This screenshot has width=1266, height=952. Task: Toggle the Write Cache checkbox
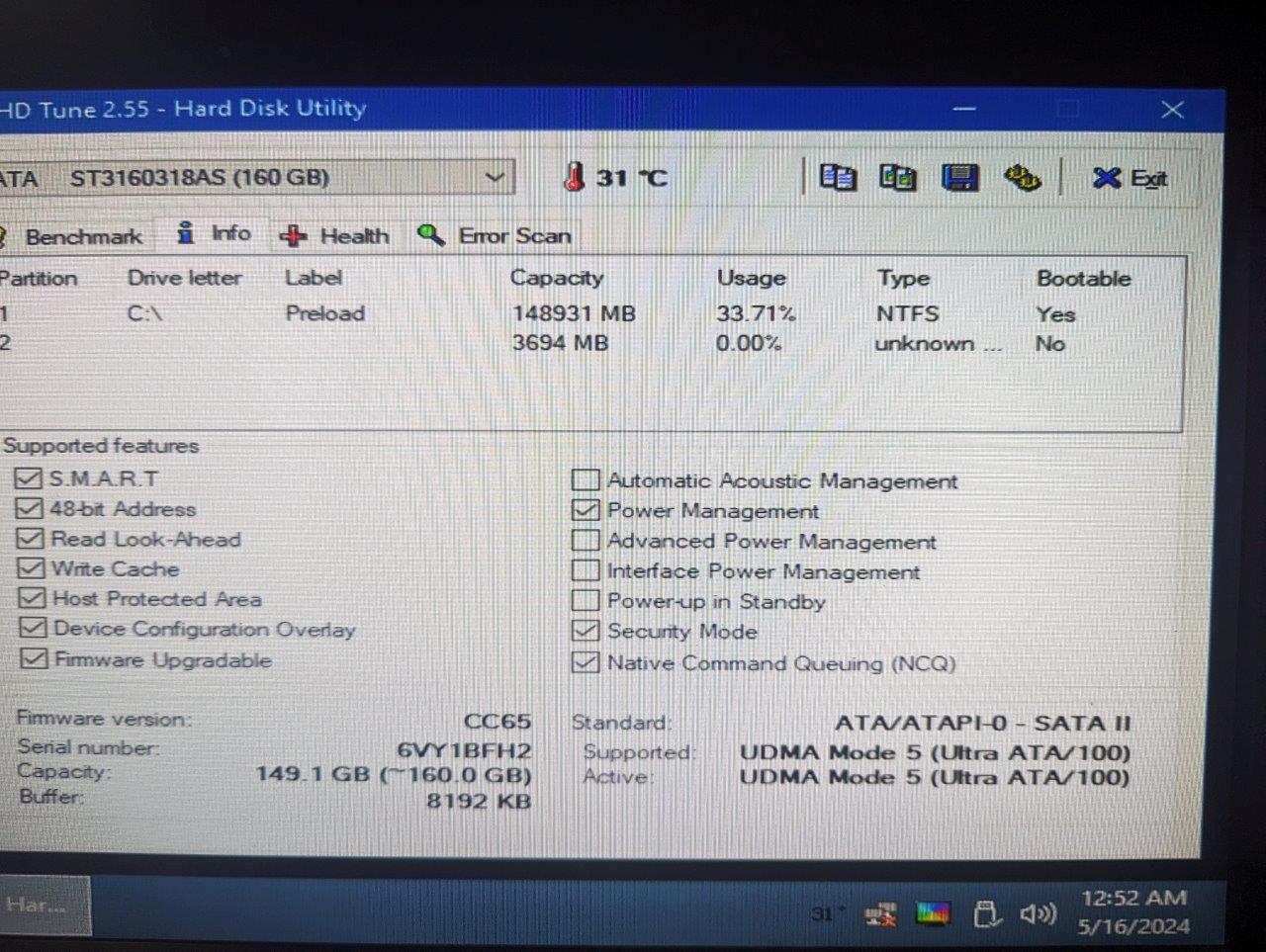[31, 568]
